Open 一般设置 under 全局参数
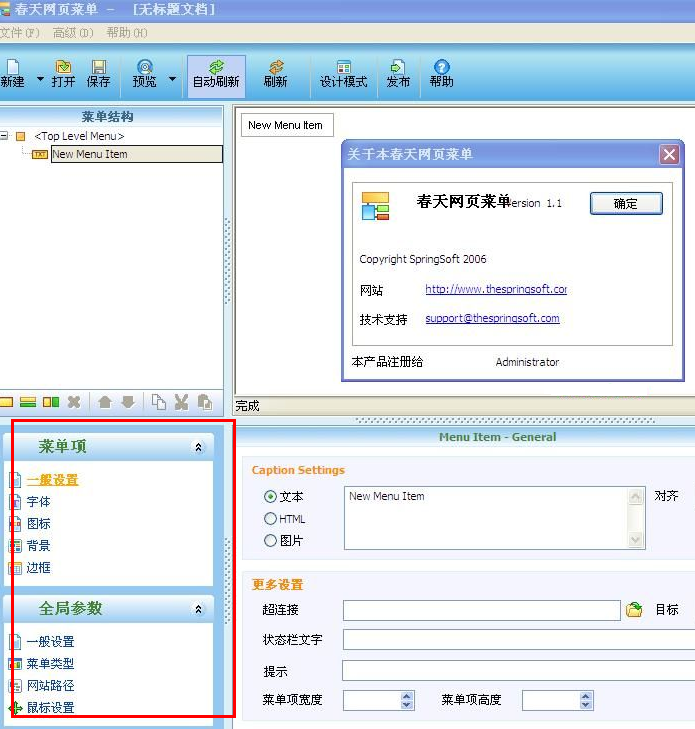This screenshot has height=729, width=695. 50,642
